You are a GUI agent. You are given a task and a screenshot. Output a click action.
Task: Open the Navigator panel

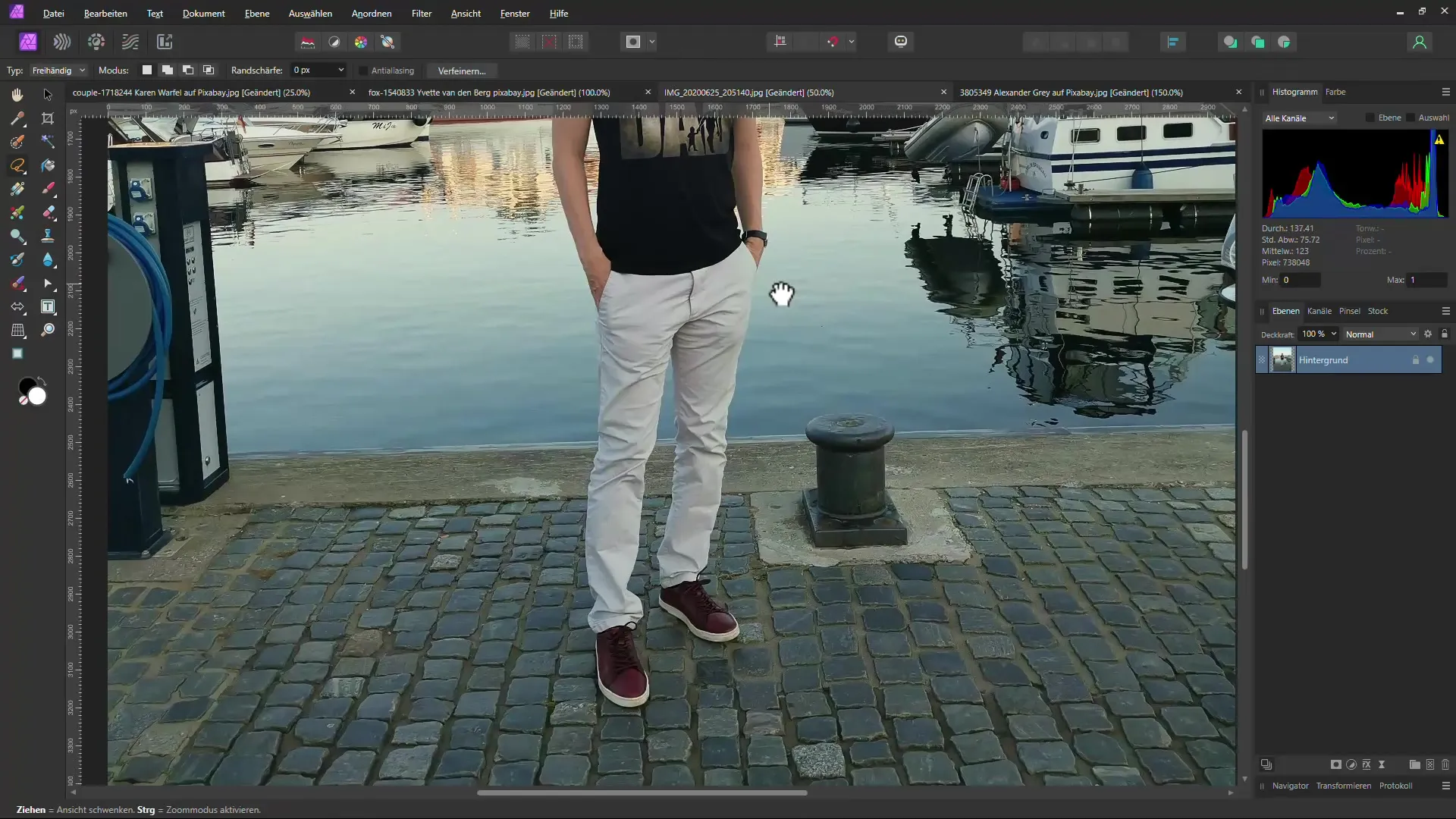tap(1290, 786)
